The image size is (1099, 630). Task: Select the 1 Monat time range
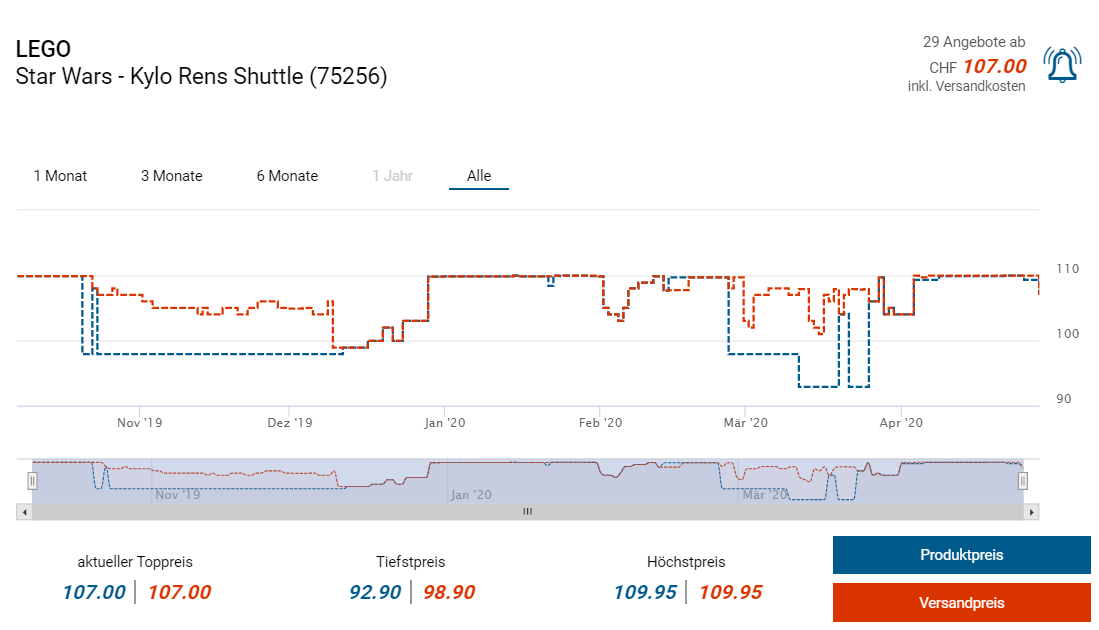click(x=60, y=176)
